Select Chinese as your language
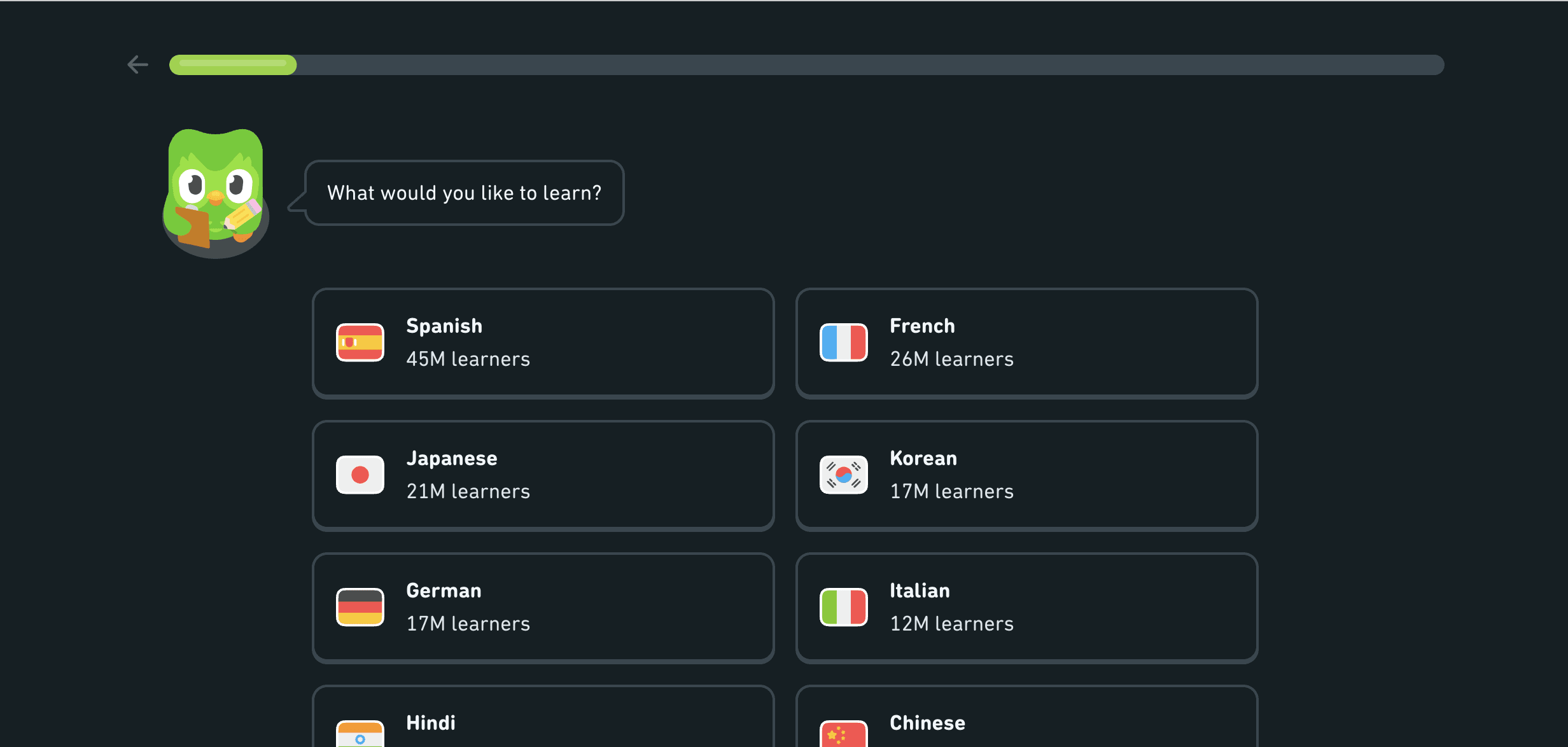Image resolution: width=1568 pixels, height=747 pixels. click(1026, 725)
